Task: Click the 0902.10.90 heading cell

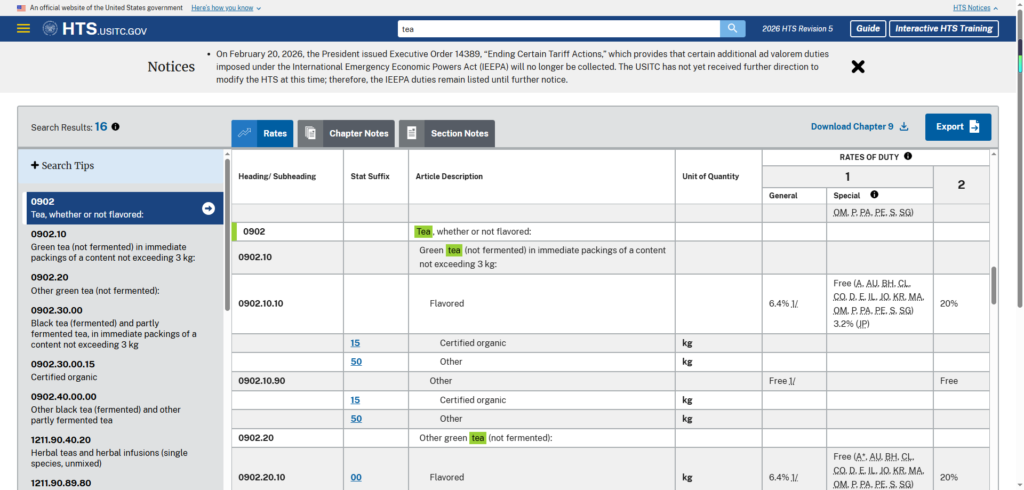Action: coord(288,381)
